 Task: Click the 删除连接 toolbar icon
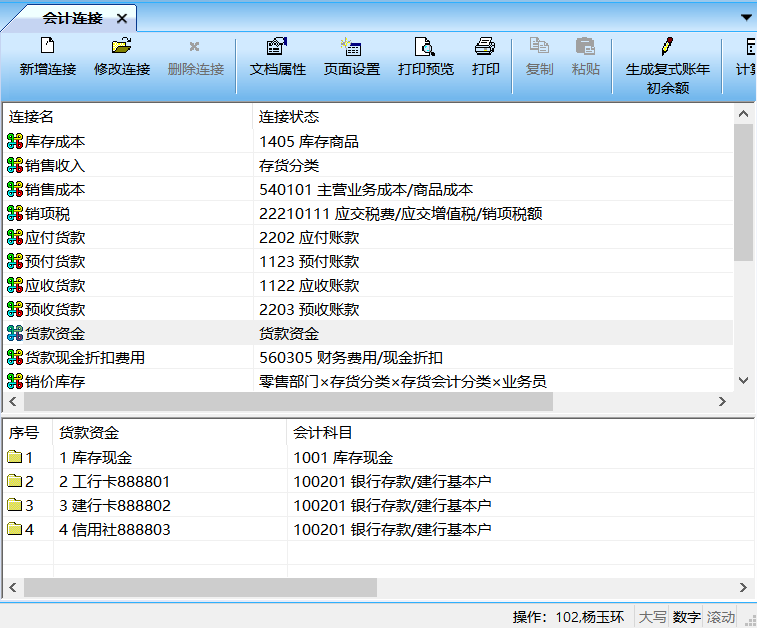pyautogui.click(x=195, y=46)
